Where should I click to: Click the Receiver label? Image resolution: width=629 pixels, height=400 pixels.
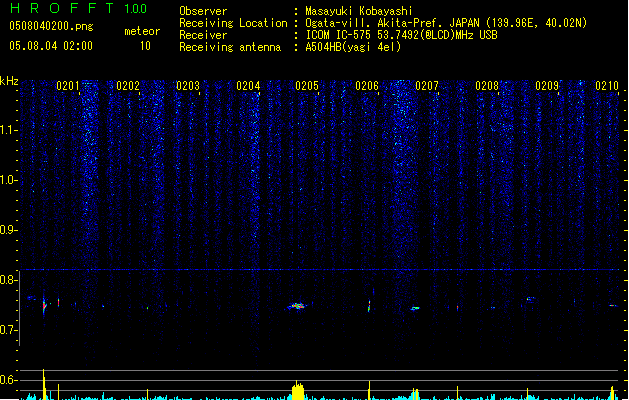click(203, 35)
